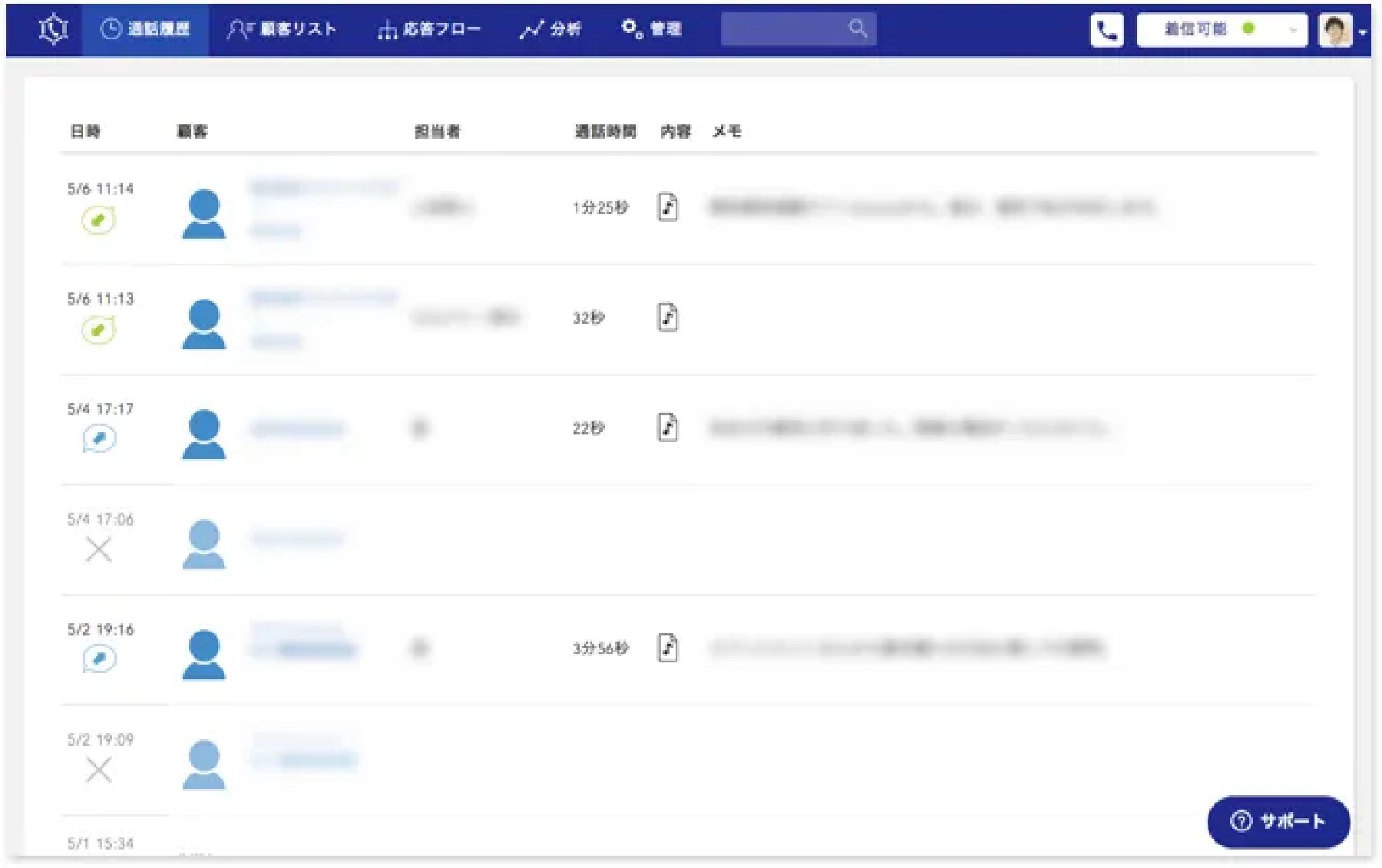
Task: Click the missed call X for 5/2 19:09
Action: click(98, 769)
